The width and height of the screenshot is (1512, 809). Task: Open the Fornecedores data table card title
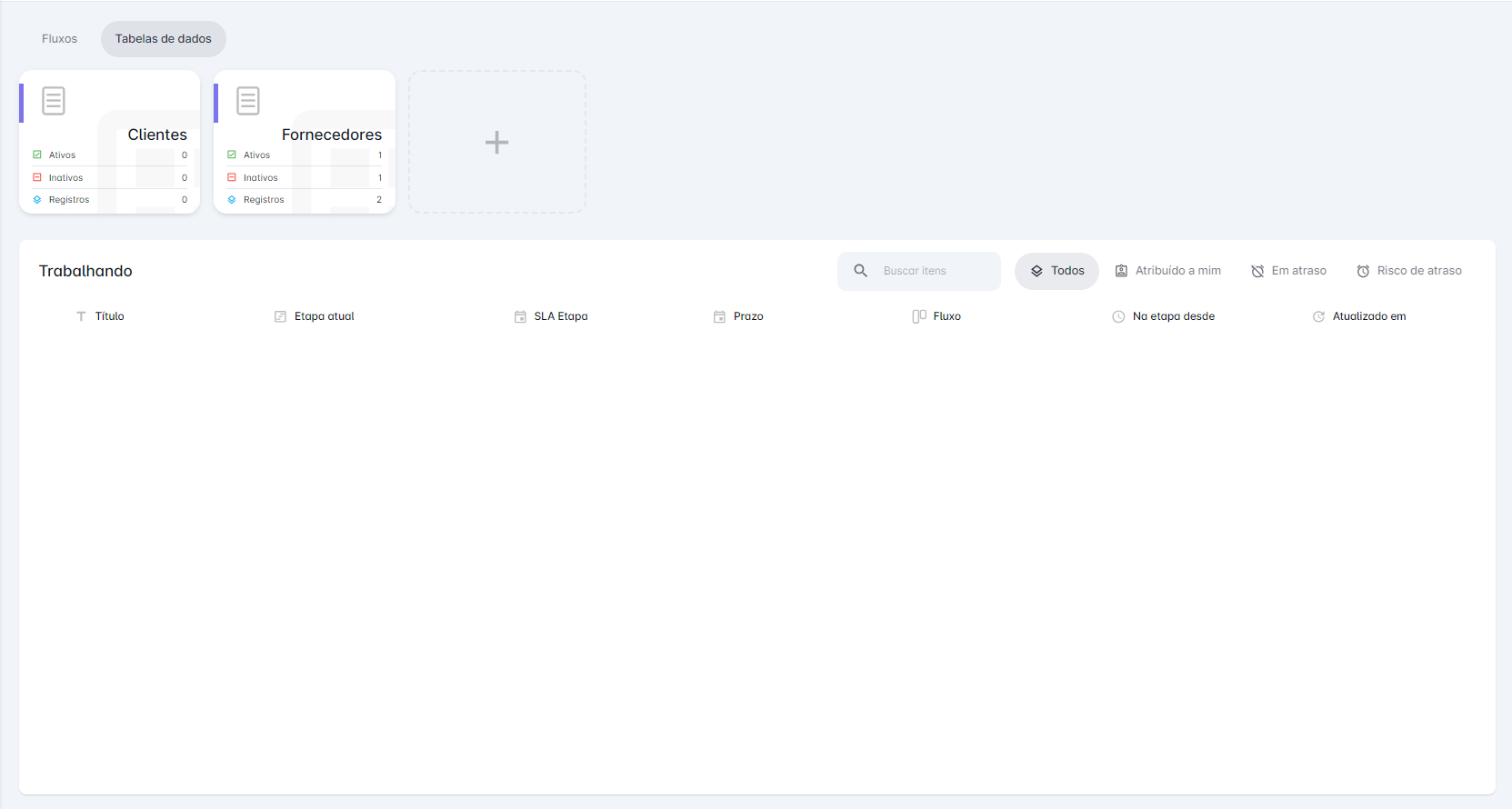pos(332,135)
